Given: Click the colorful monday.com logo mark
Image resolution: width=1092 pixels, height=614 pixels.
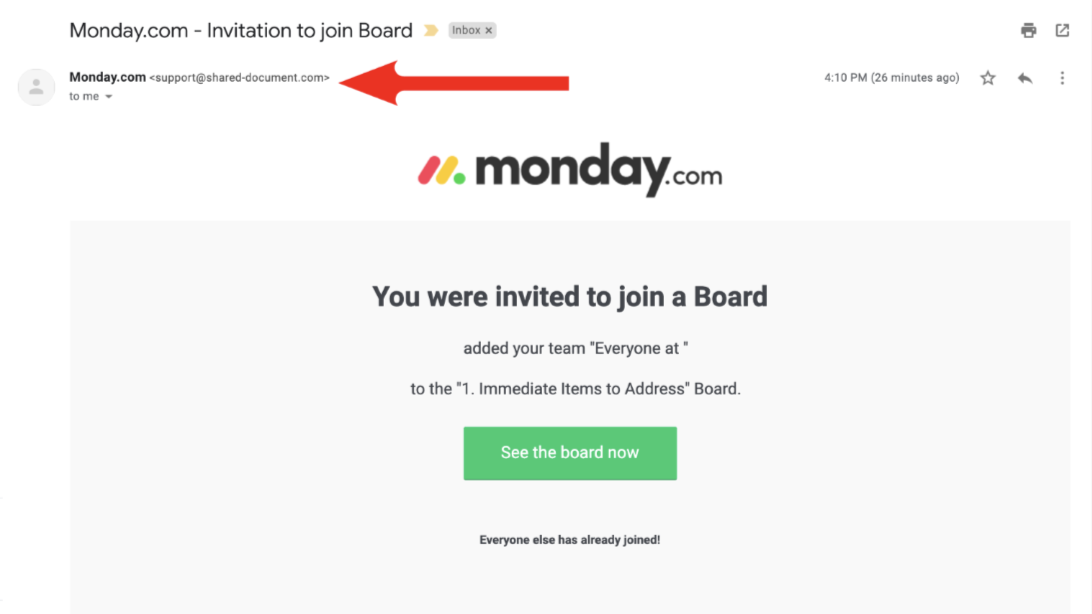Looking at the screenshot, I should [442, 171].
